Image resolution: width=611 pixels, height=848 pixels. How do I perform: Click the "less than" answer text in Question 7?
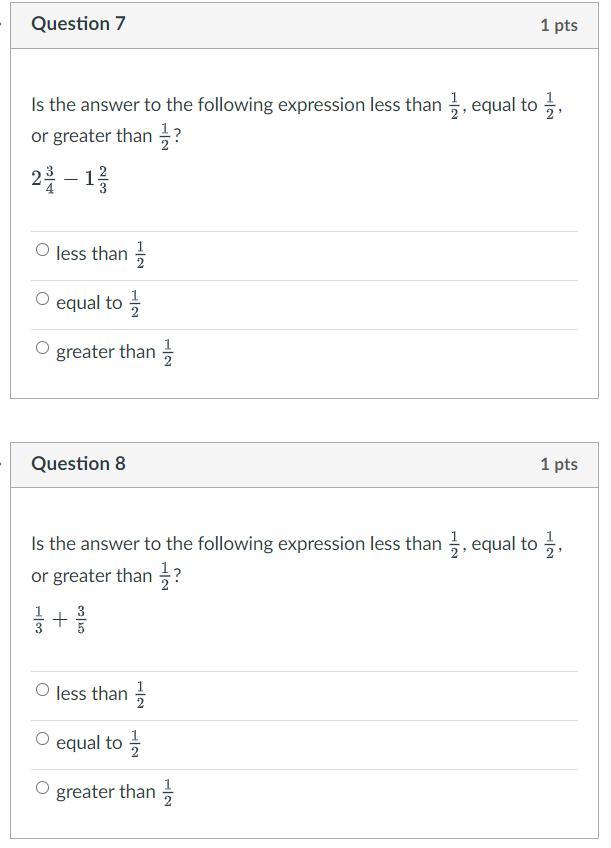(x=91, y=254)
